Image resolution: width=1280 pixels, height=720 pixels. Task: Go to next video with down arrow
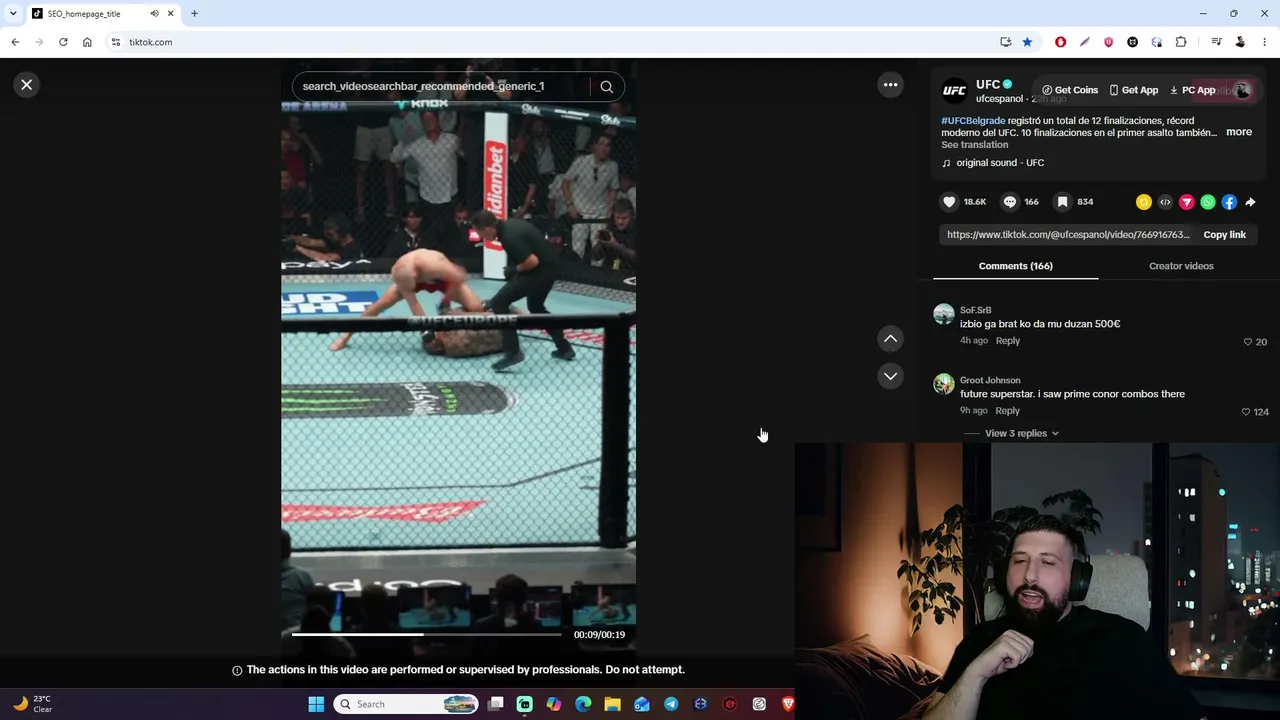coord(890,376)
